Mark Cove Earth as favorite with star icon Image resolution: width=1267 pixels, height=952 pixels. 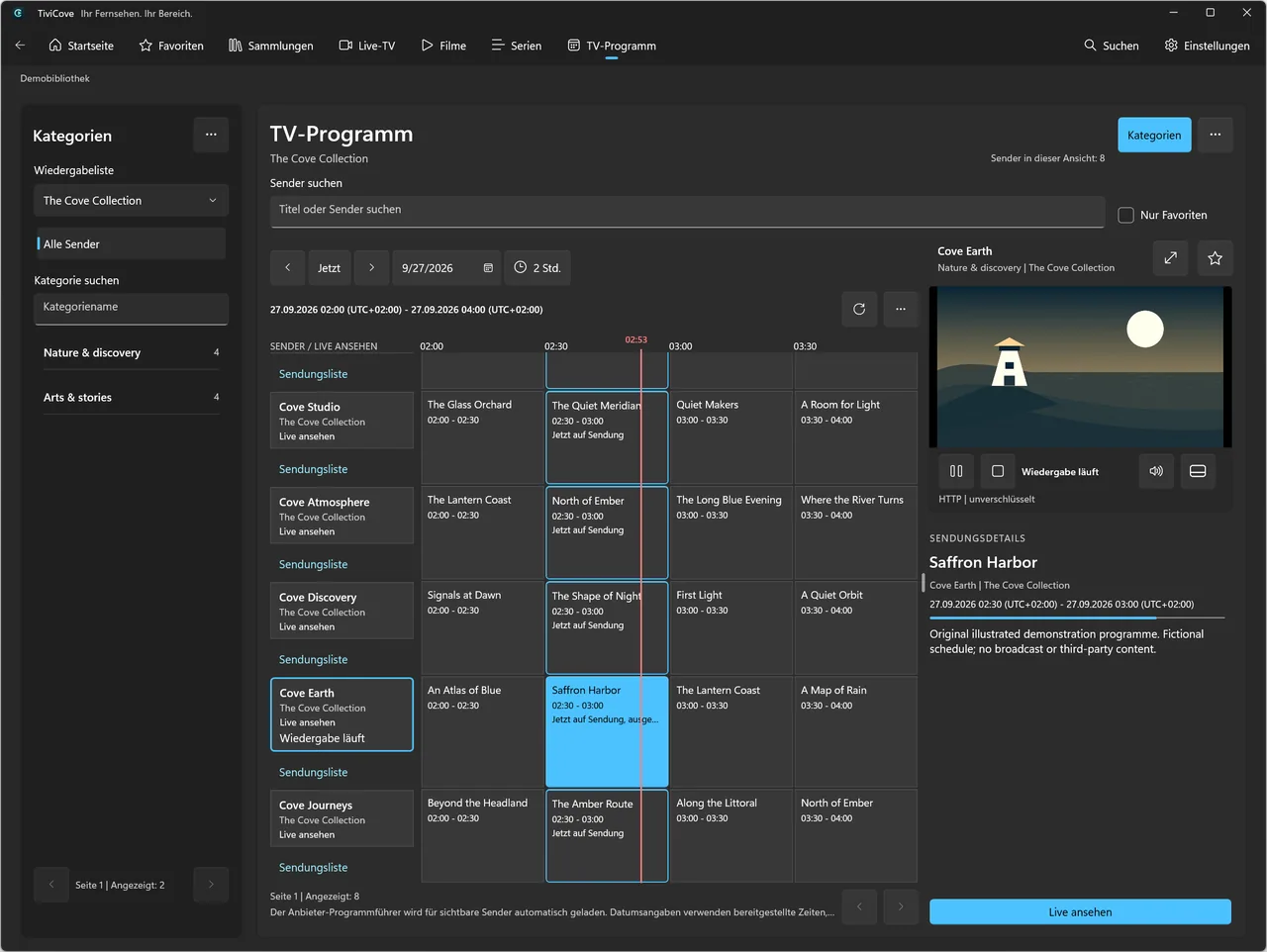tap(1215, 258)
